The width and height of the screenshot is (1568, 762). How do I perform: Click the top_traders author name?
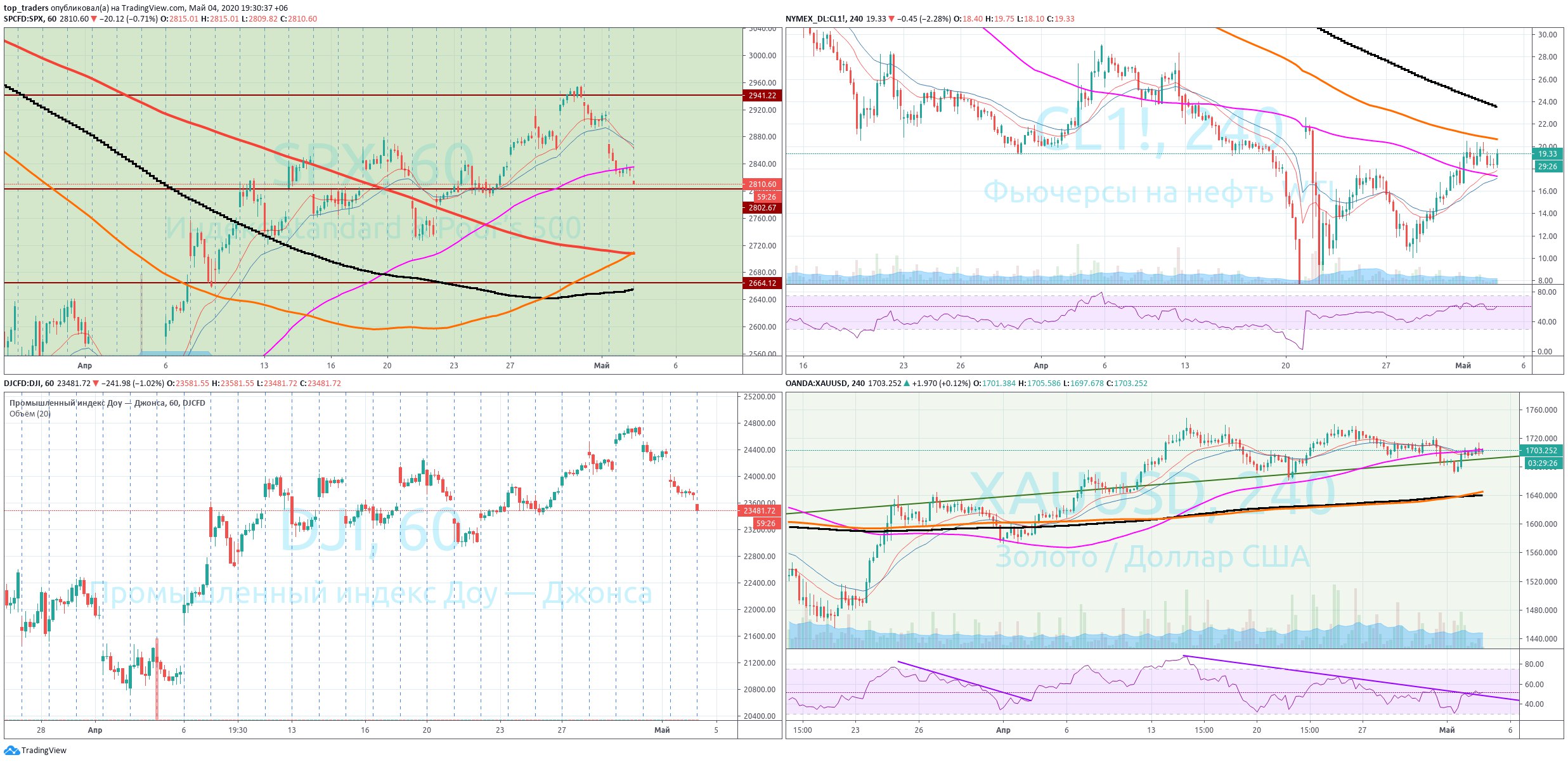point(25,8)
